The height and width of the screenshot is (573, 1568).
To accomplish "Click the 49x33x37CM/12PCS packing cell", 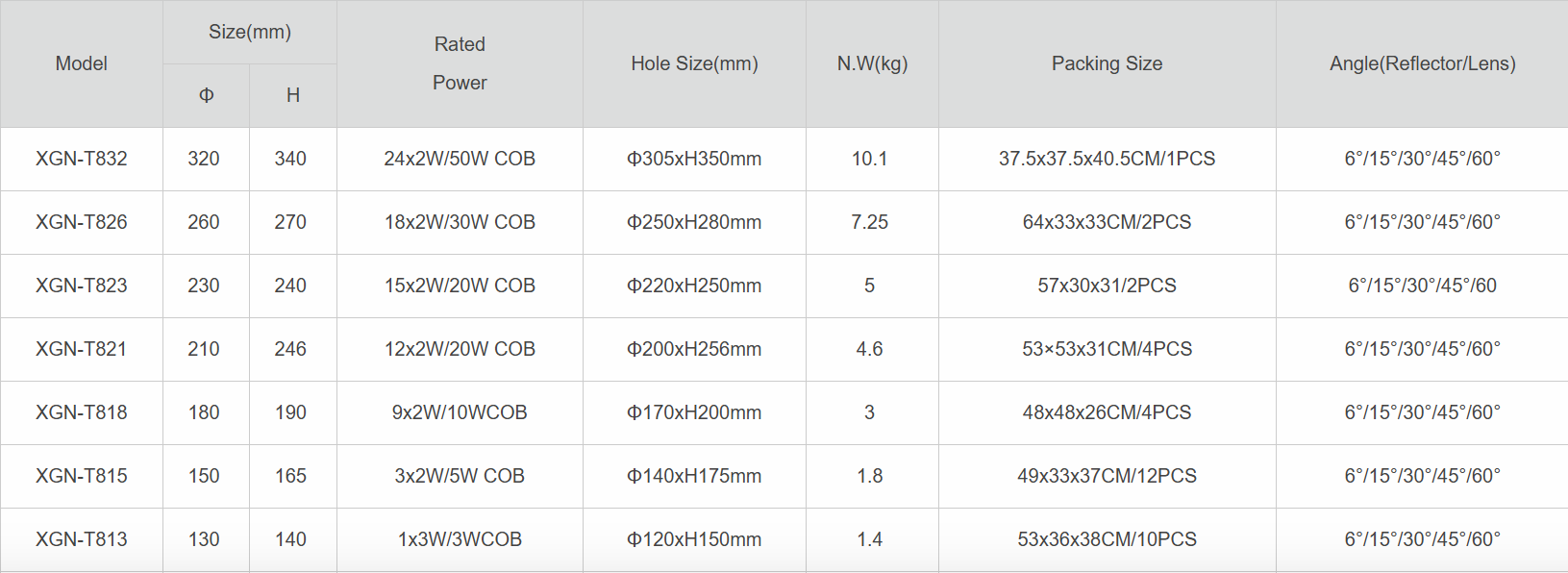I will click(x=1107, y=476).
